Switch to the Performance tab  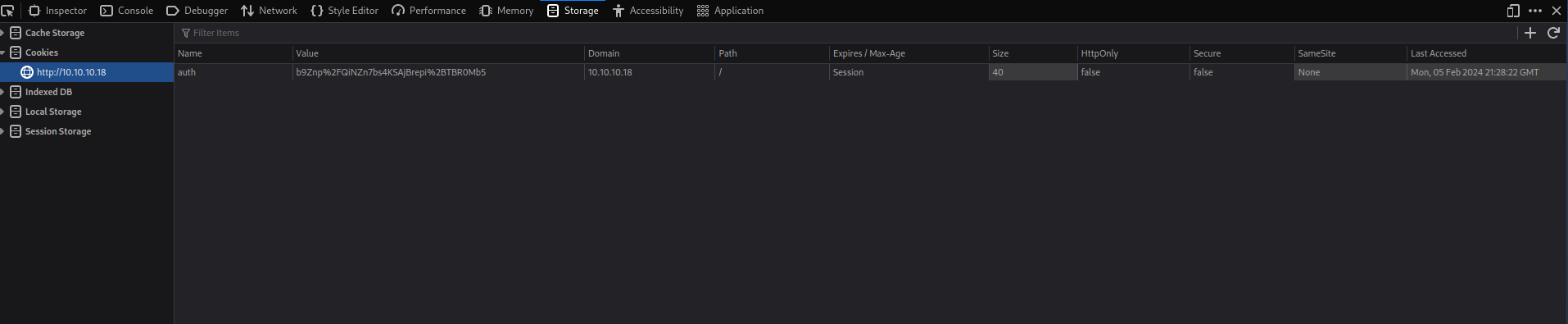[x=428, y=11]
